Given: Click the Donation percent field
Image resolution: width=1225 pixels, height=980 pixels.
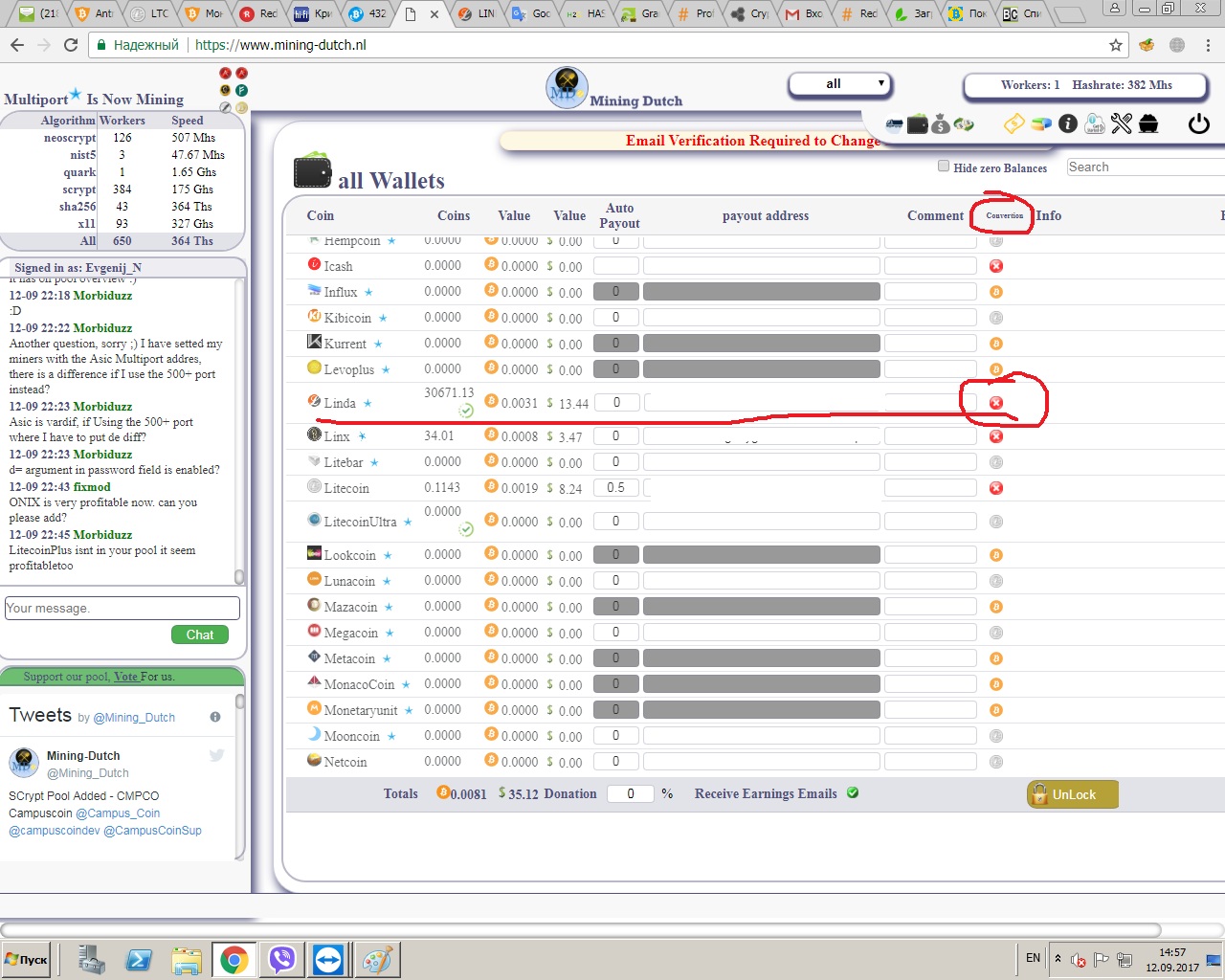Looking at the screenshot, I should tap(630, 793).
